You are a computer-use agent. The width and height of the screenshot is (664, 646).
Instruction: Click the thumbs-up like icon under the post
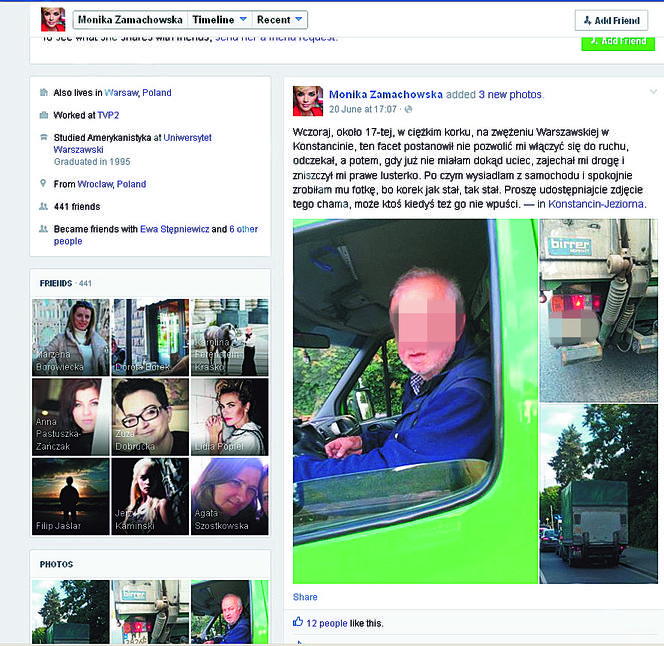pyautogui.click(x=298, y=622)
